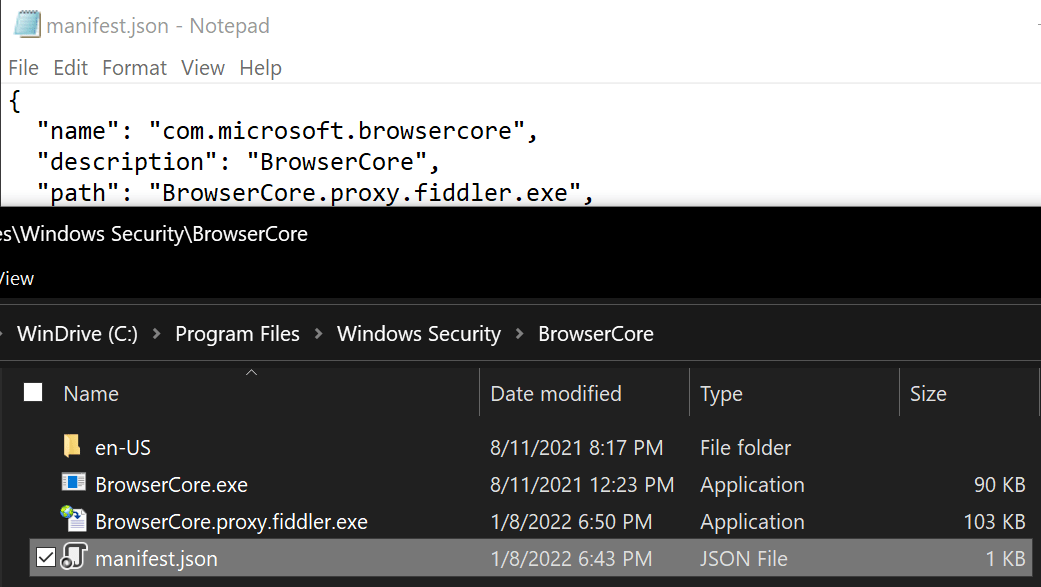Open the Notepad Format menu
Viewport: 1041px width, 587px height.
coord(134,68)
